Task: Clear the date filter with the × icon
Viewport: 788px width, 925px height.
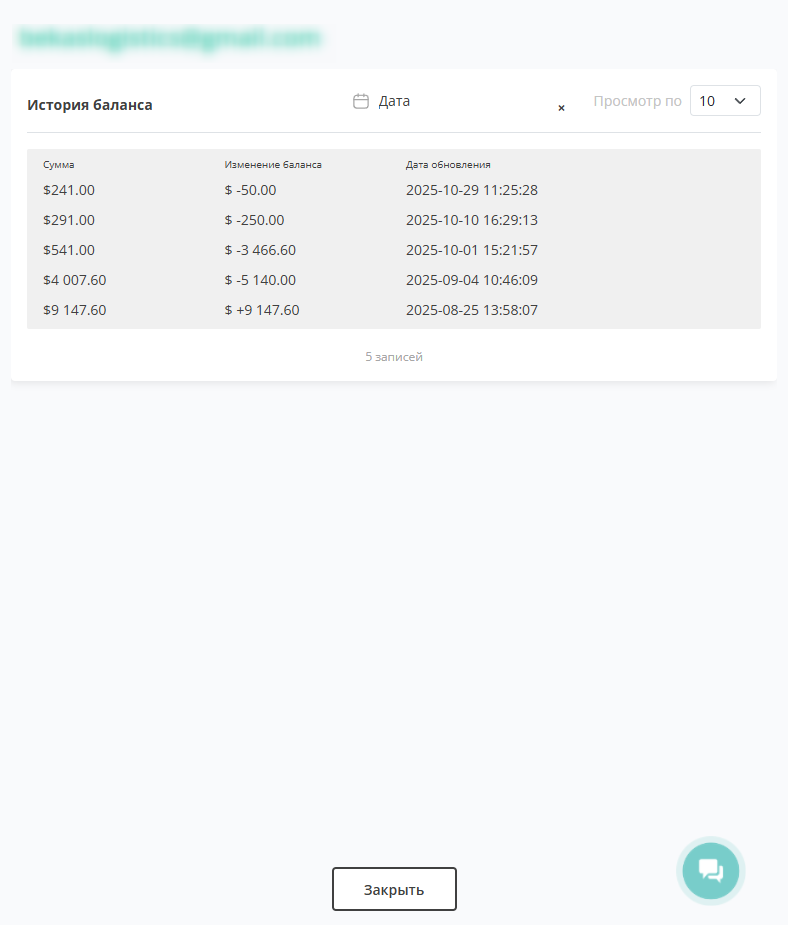Action: (561, 107)
